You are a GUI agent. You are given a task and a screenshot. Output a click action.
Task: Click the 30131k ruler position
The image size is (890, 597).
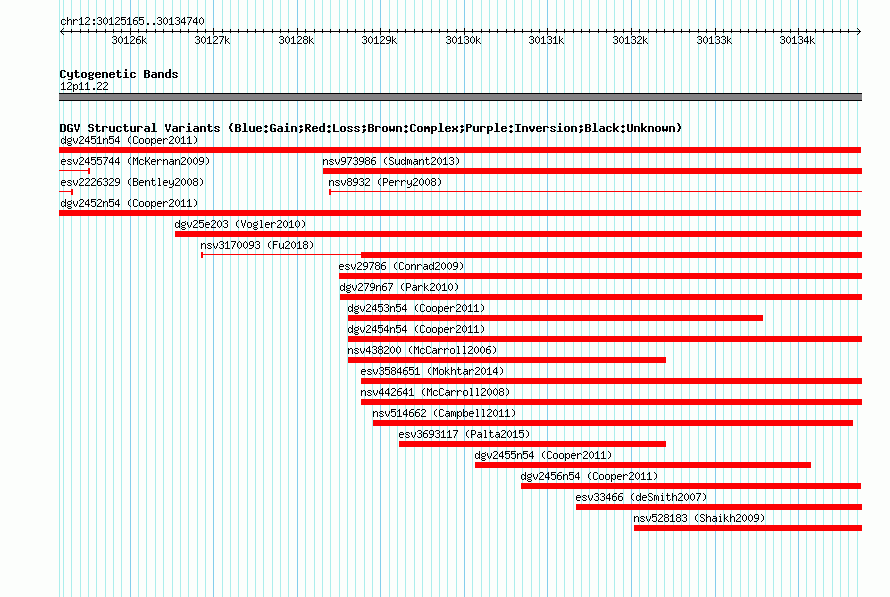pos(546,40)
